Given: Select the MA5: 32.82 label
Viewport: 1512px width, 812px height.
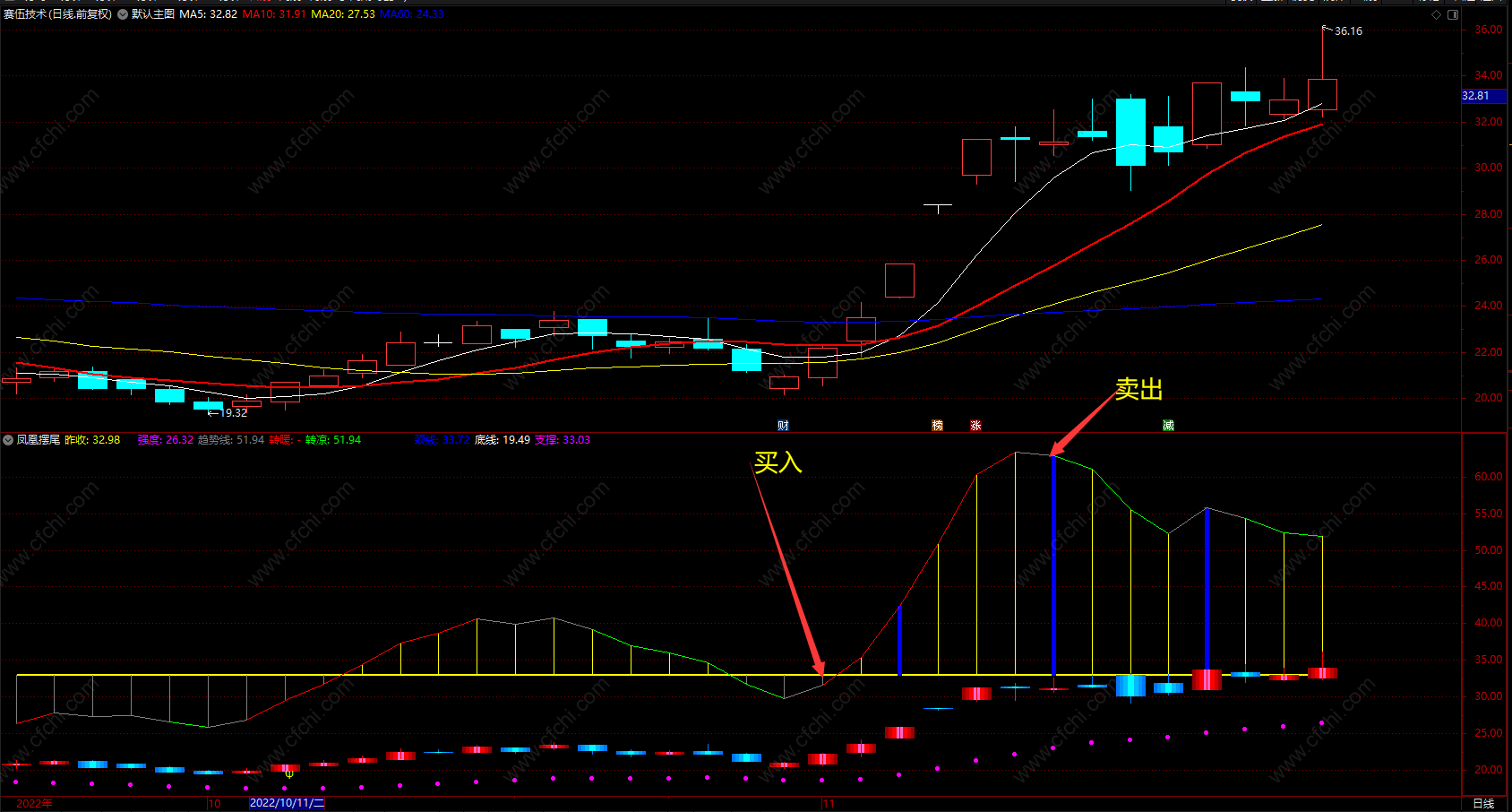Looking at the screenshot, I should pos(209,14).
